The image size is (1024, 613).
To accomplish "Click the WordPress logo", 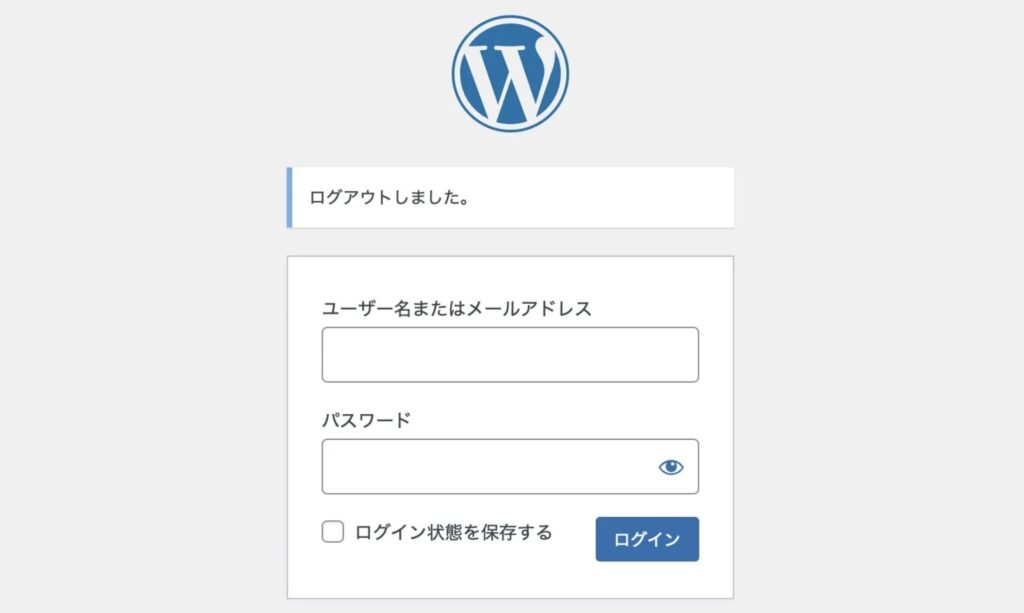I will [510, 72].
